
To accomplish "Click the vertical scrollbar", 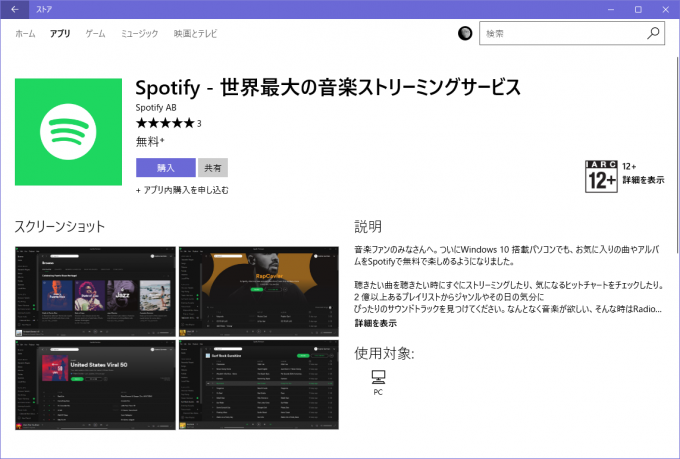I will (677, 155).
